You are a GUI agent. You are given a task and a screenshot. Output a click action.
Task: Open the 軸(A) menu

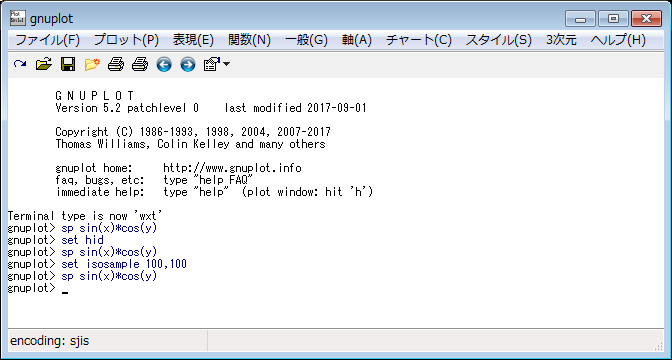click(357, 40)
